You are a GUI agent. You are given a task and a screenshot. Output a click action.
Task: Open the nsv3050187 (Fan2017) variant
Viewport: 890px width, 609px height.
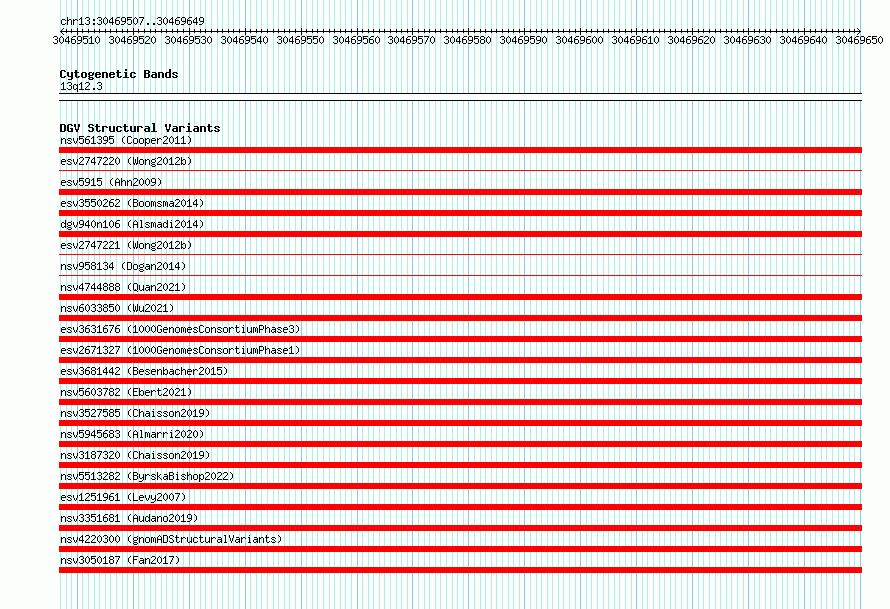(x=120, y=560)
